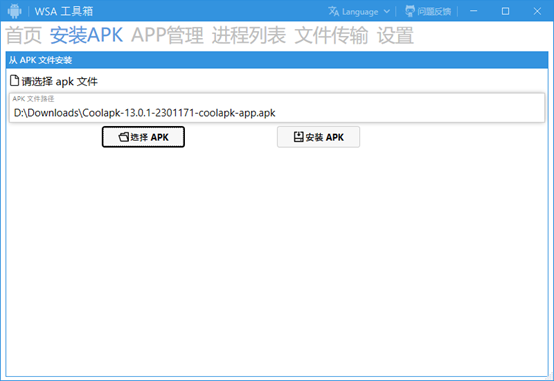Open the APP管理 tab
Image resolution: width=554 pixels, height=381 pixels.
point(167,35)
